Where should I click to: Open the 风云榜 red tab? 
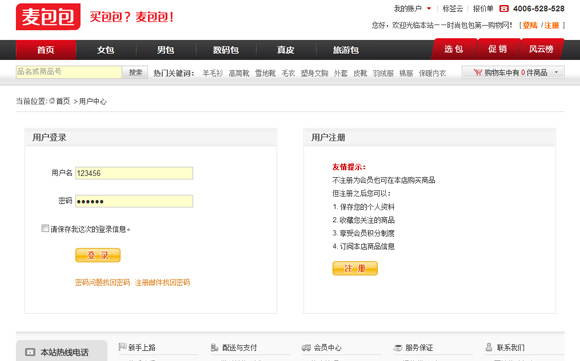(541, 49)
